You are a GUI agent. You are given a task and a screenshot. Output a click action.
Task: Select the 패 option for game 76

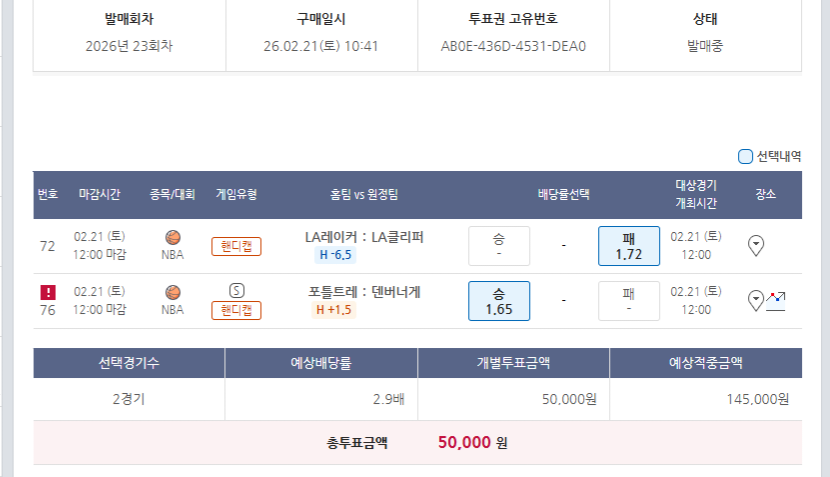(x=629, y=301)
